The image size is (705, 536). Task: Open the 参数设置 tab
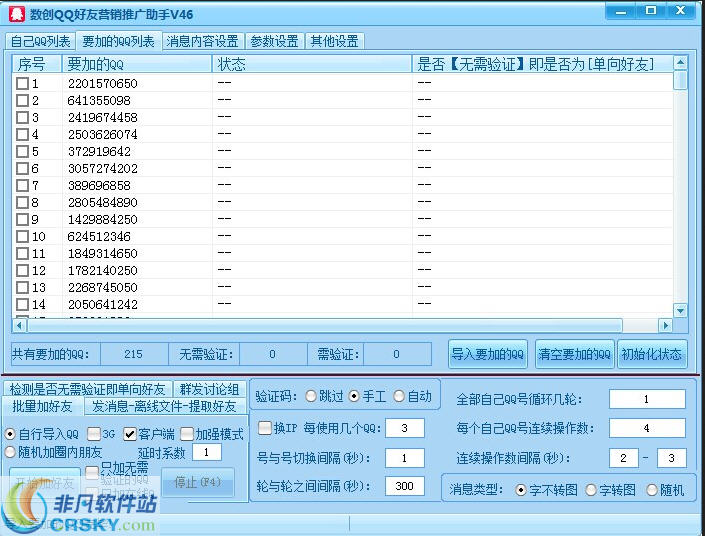(x=274, y=41)
